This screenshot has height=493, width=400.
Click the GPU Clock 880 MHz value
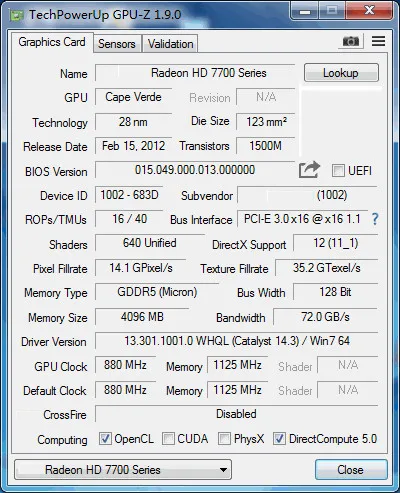[125, 365]
